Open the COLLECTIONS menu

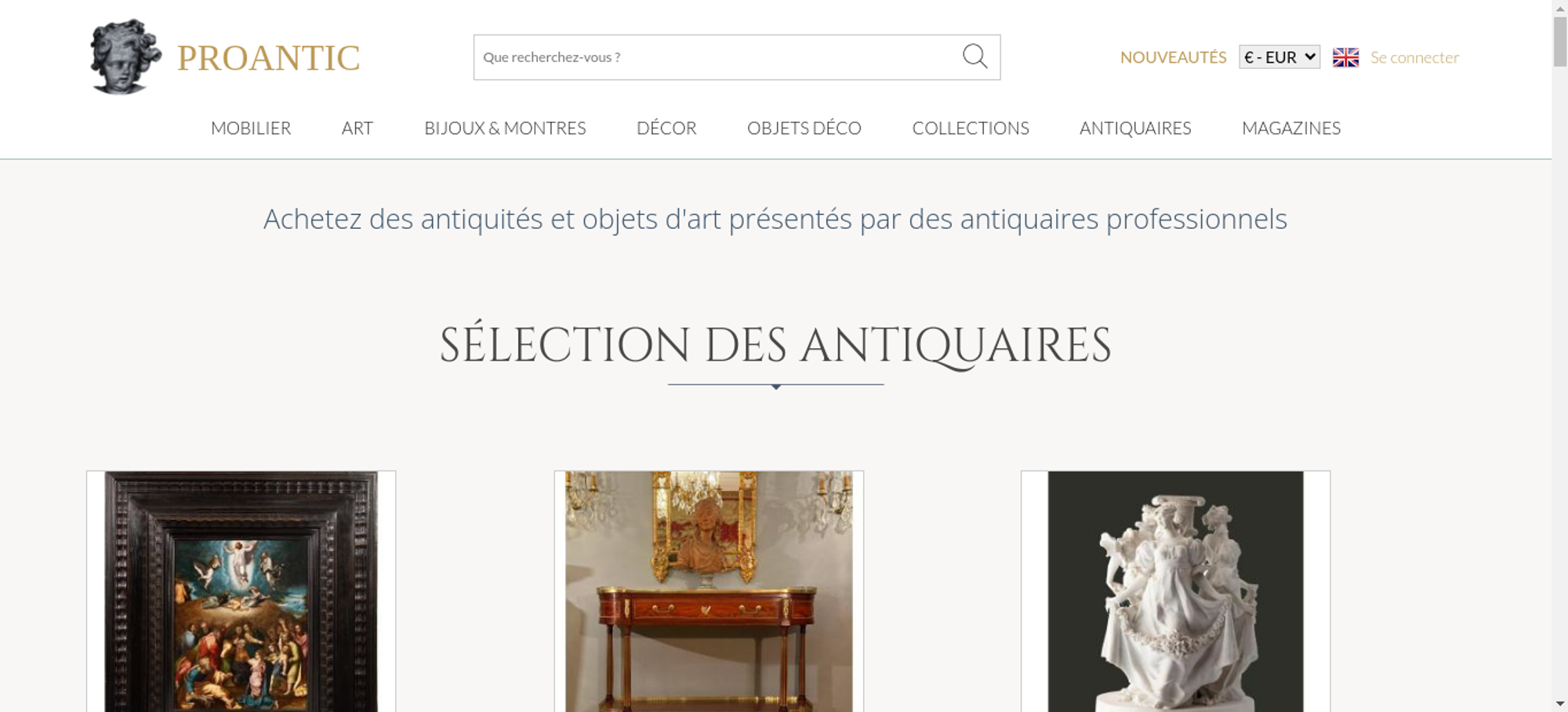click(971, 128)
